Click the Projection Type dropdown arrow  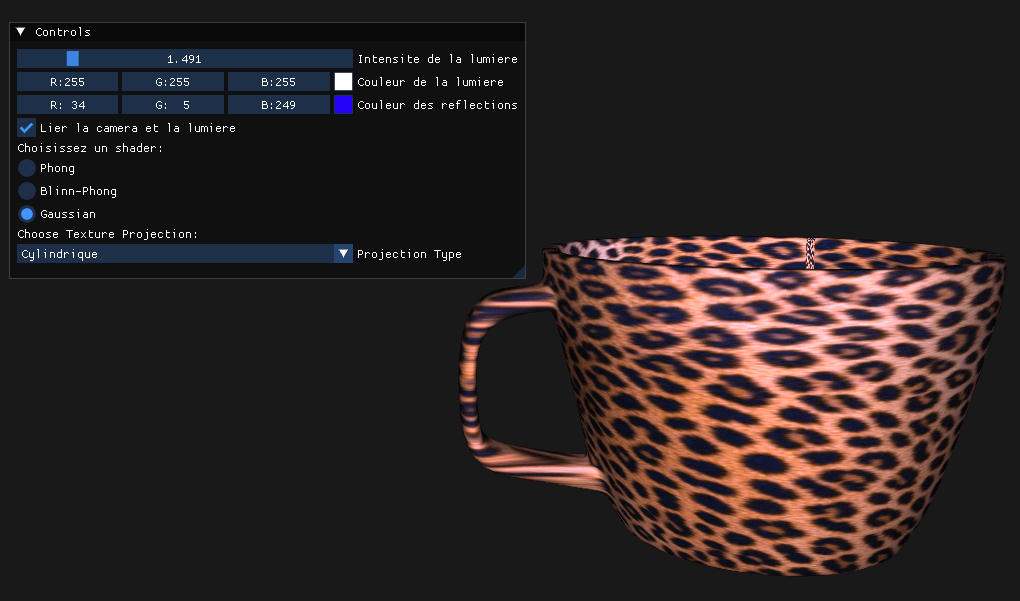click(343, 254)
